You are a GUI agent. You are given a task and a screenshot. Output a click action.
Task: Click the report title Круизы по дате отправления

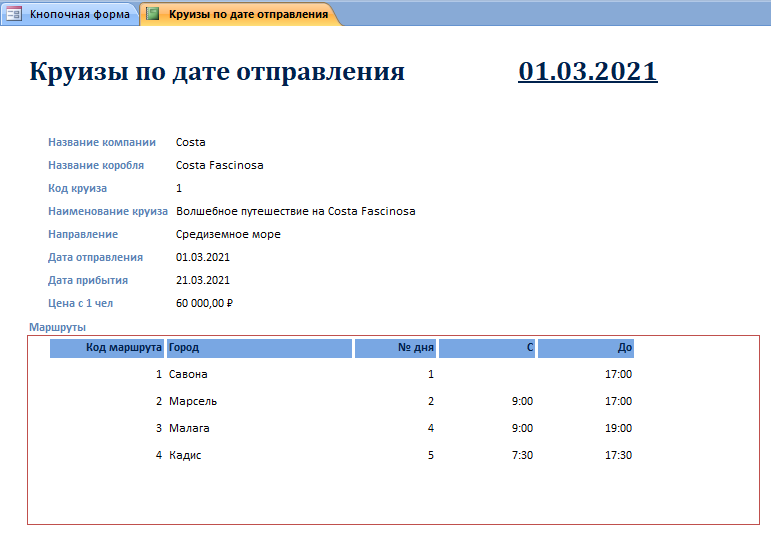217,71
